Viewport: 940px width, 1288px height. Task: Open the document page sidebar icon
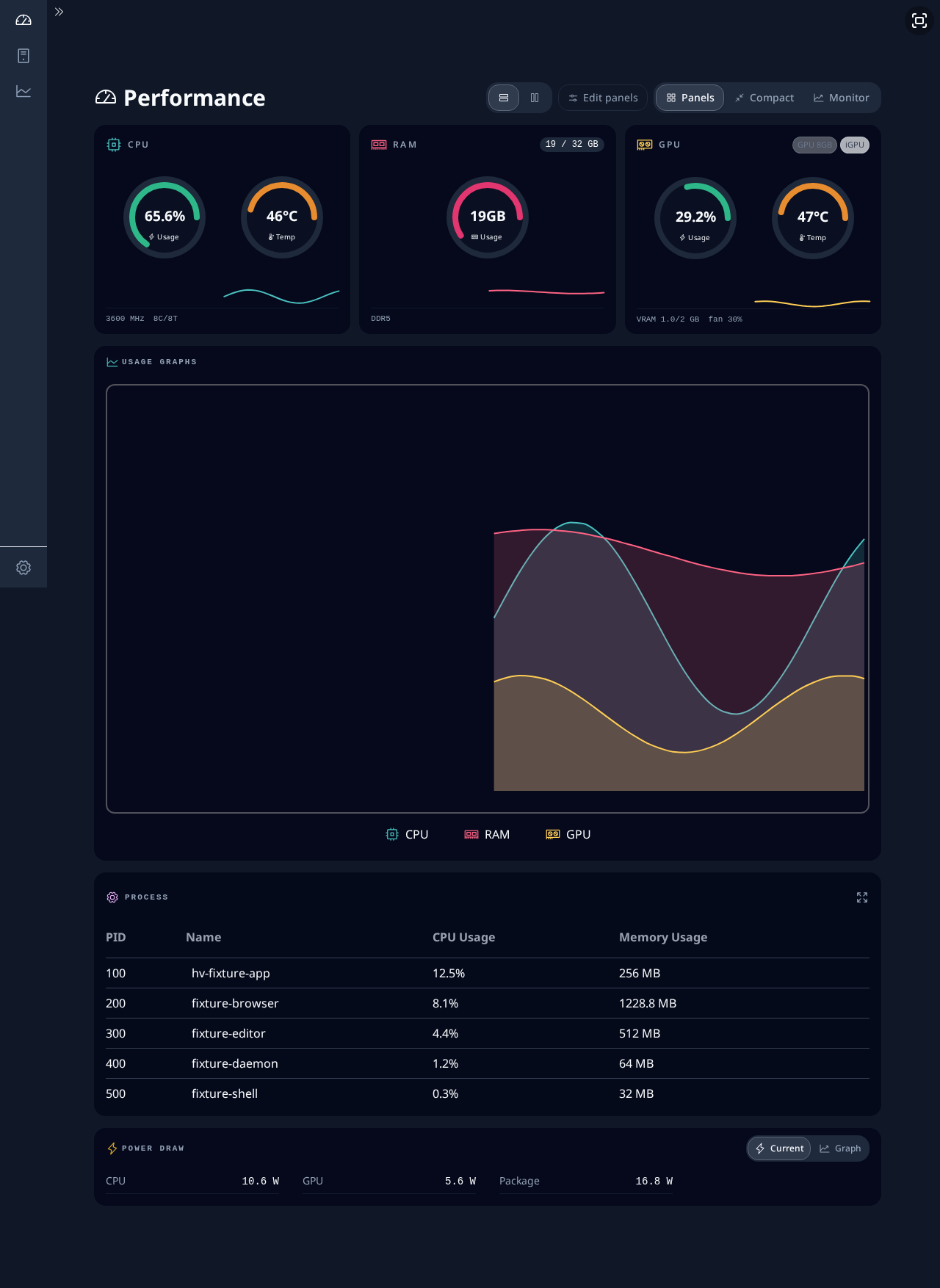(23, 56)
